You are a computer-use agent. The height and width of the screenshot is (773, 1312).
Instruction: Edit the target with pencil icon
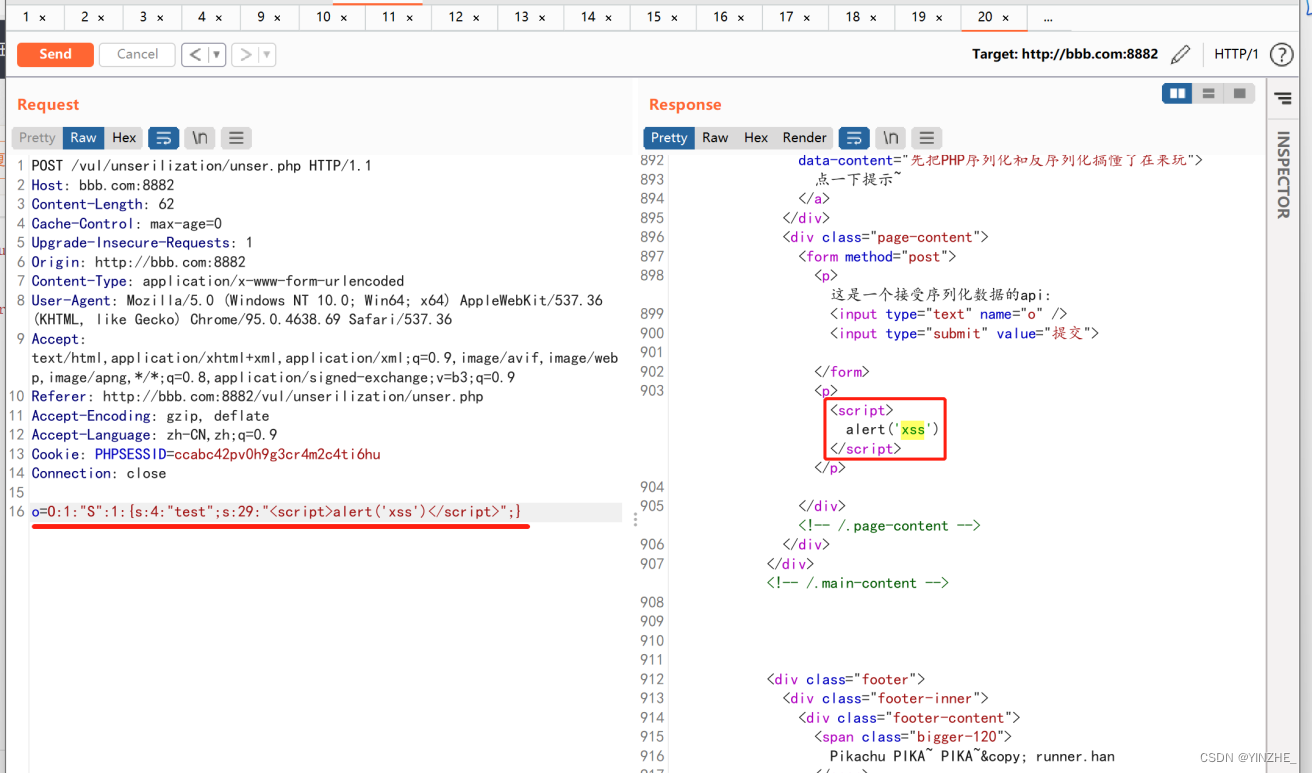pyautogui.click(x=1181, y=54)
